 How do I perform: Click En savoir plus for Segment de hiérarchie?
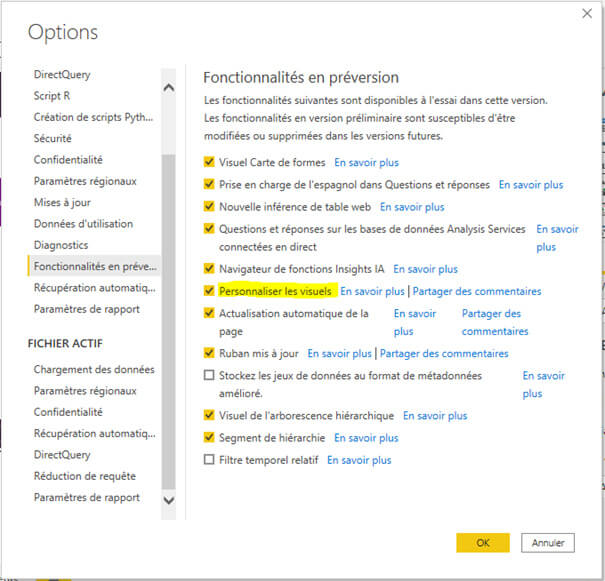point(366,438)
